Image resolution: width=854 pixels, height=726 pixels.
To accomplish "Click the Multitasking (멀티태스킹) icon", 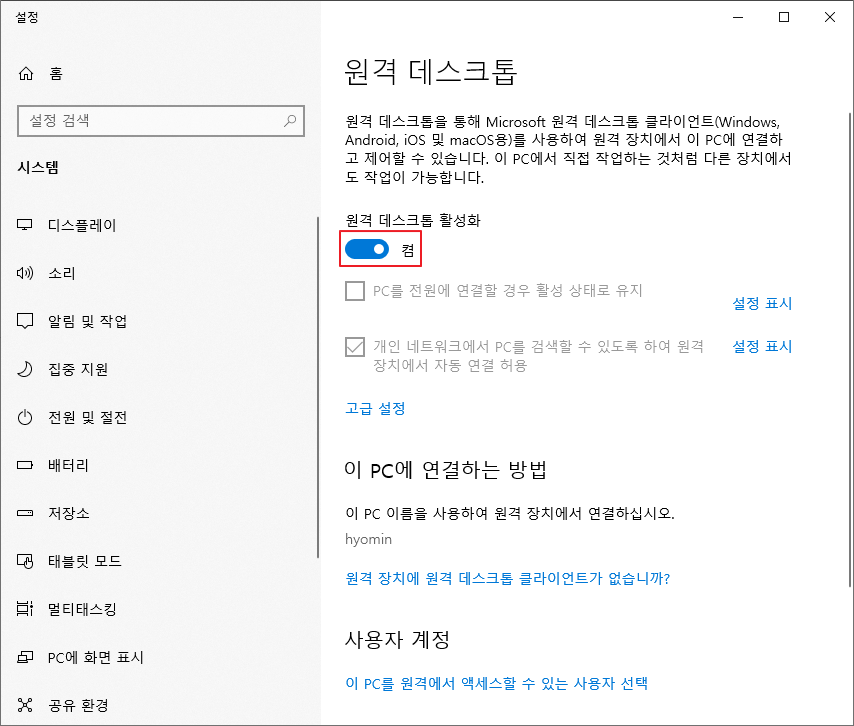I will pyautogui.click(x=25, y=609).
